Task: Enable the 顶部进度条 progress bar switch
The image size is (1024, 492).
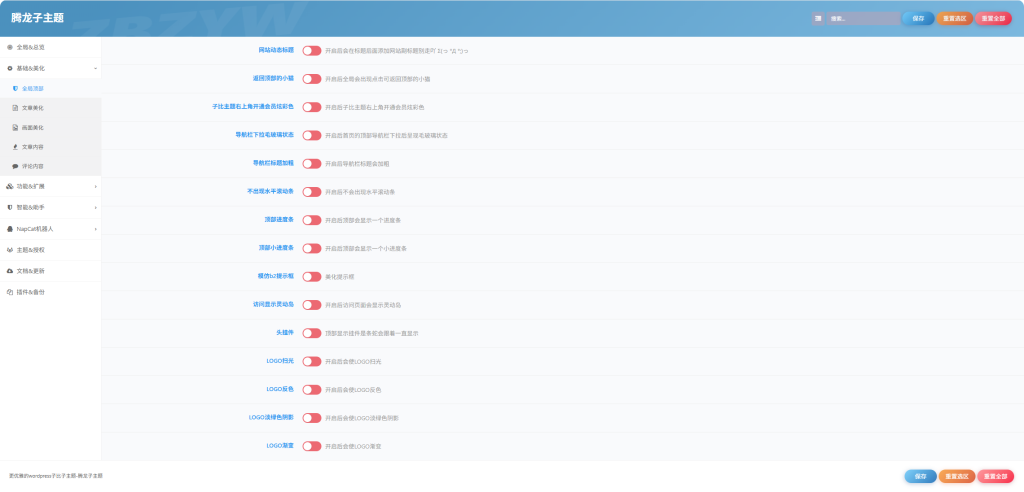Action: pos(312,220)
